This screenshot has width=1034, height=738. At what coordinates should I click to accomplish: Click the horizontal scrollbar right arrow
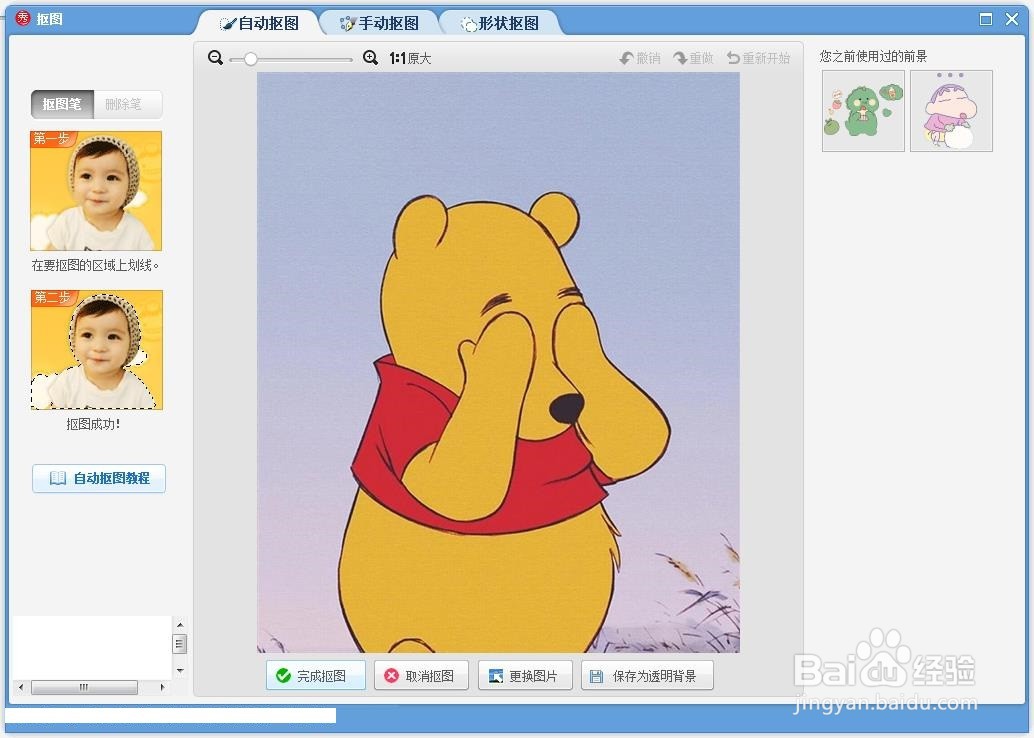pos(163,687)
